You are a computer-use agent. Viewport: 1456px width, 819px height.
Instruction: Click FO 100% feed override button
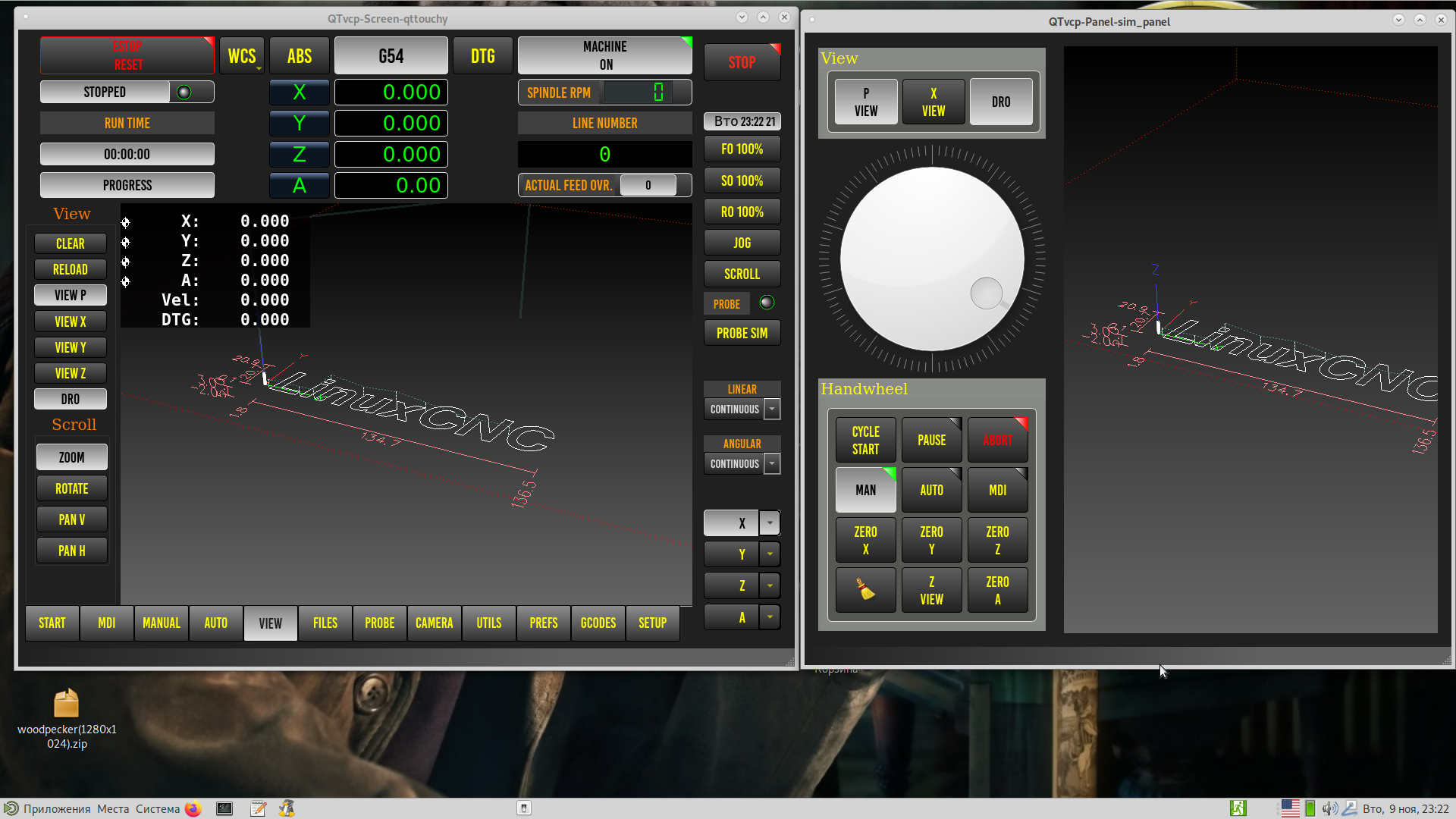742,149
